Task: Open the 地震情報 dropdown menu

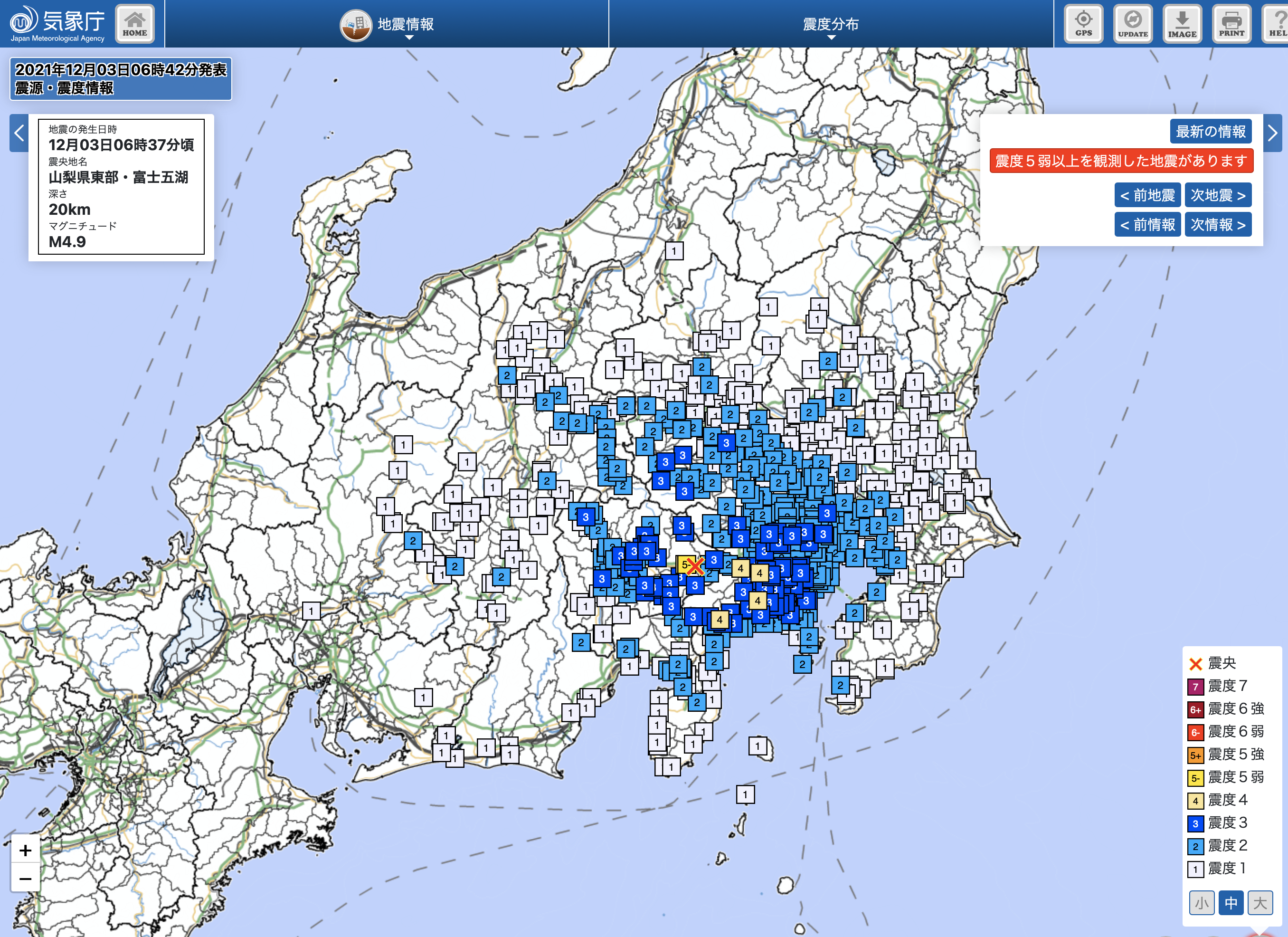Action: (x=406, y=25)
